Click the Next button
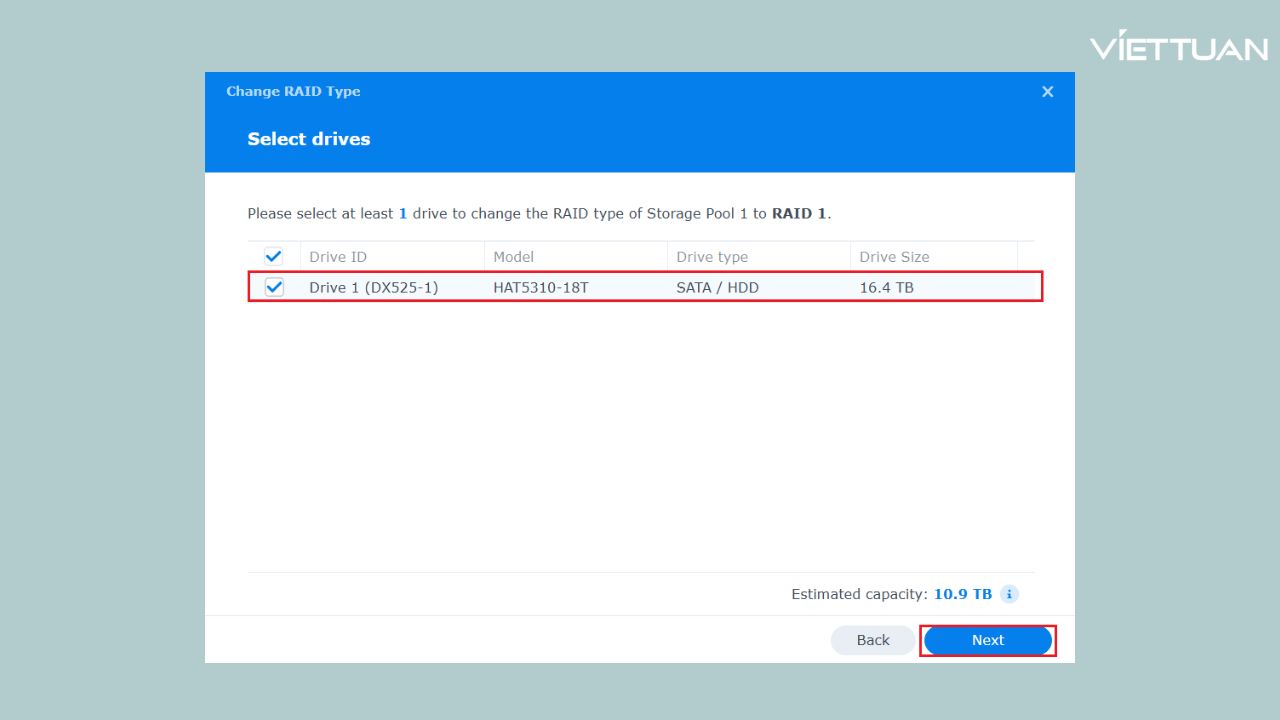Screen dimensions: 1280x720 point(987,640)
